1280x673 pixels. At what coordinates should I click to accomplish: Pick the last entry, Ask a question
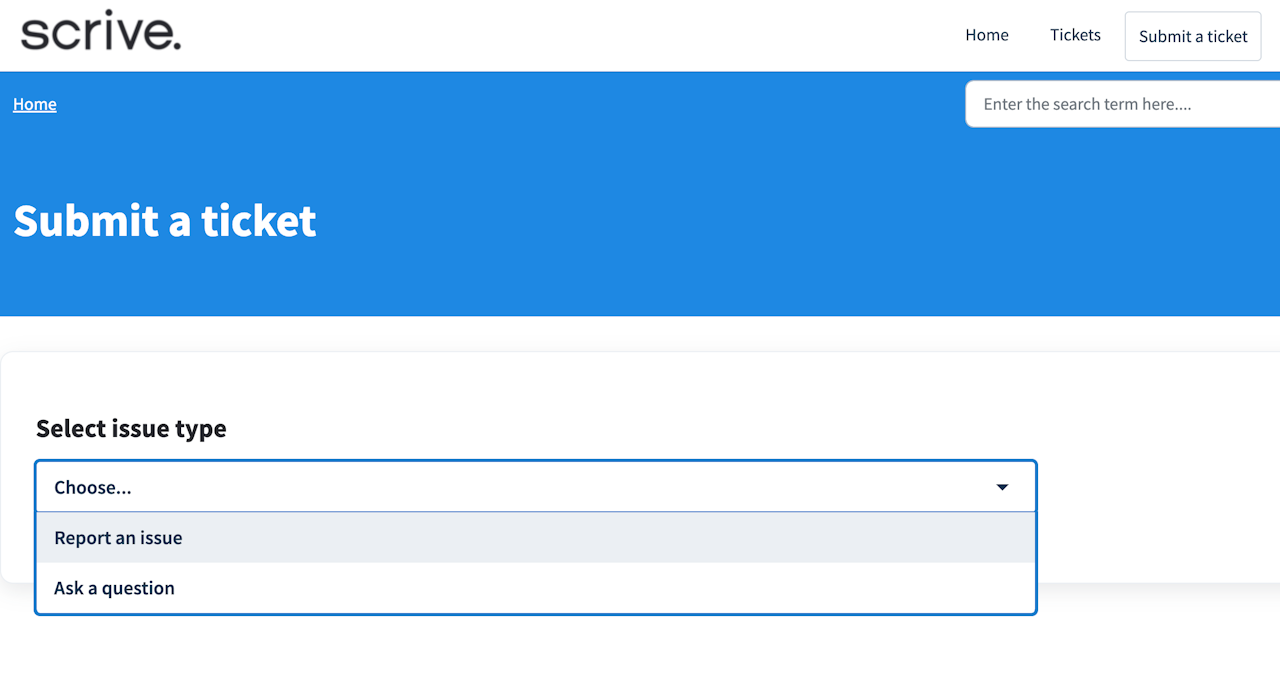tap(535, 588)
